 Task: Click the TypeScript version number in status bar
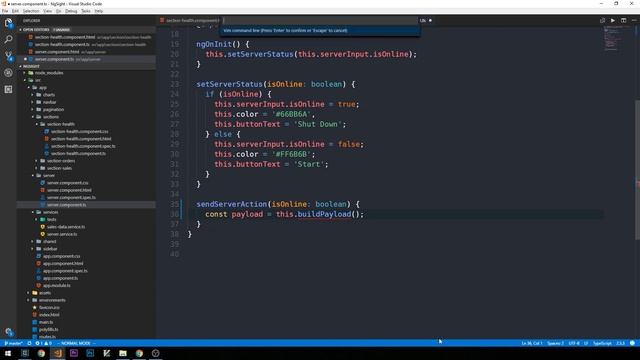click(x=620, y=343)
